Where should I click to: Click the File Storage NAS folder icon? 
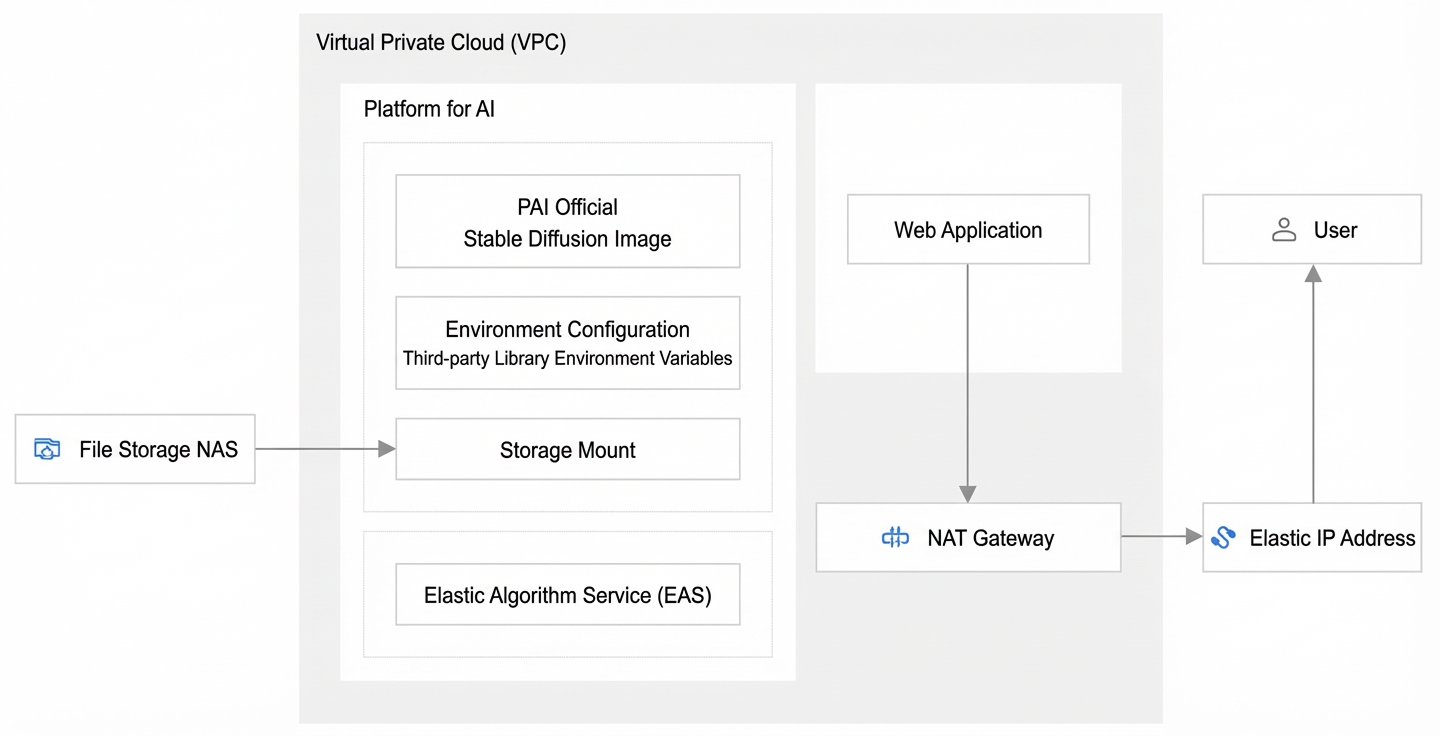[x=47, y=449]
